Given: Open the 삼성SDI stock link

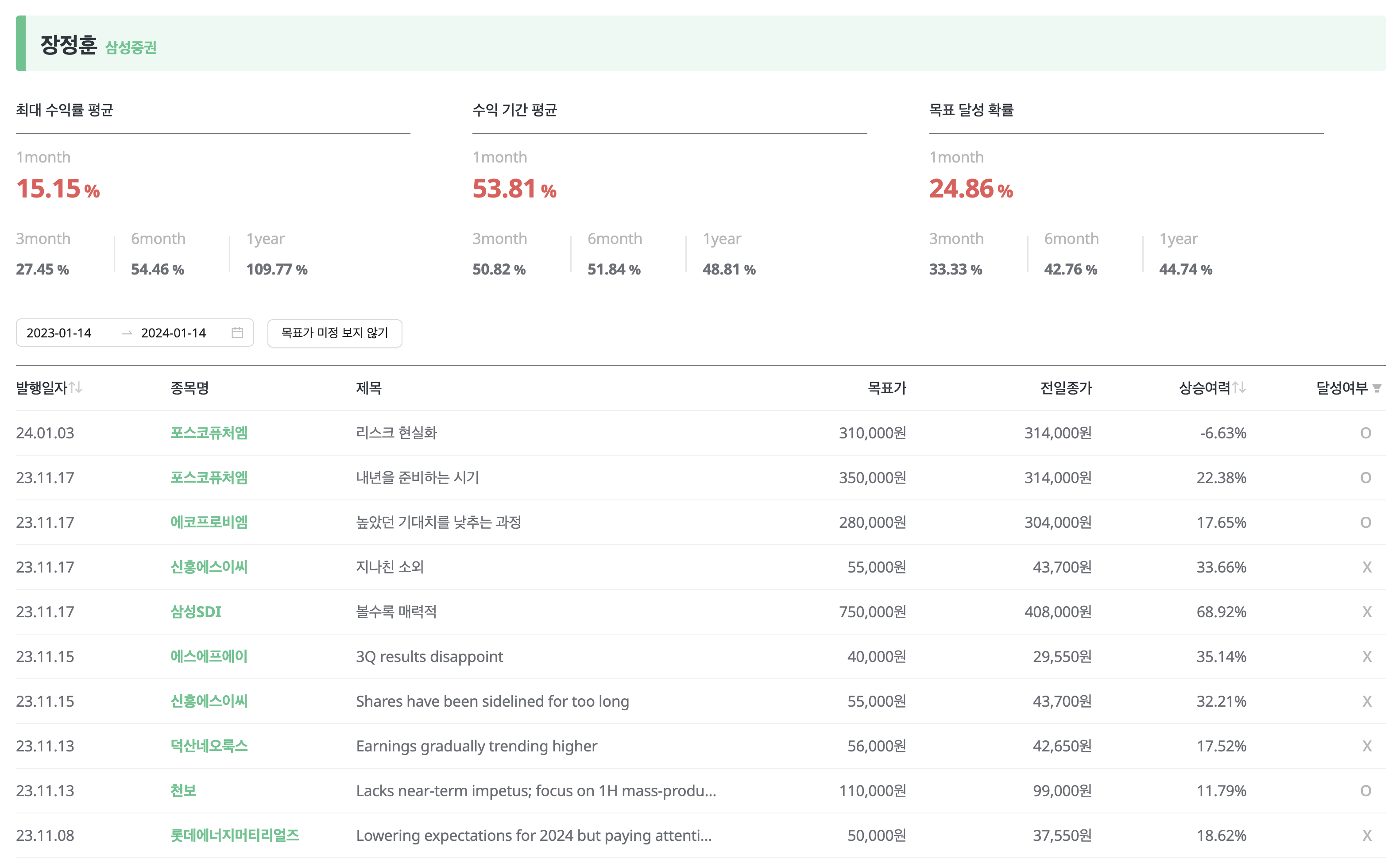Looking at the screenshot, I should click(196, 612).
